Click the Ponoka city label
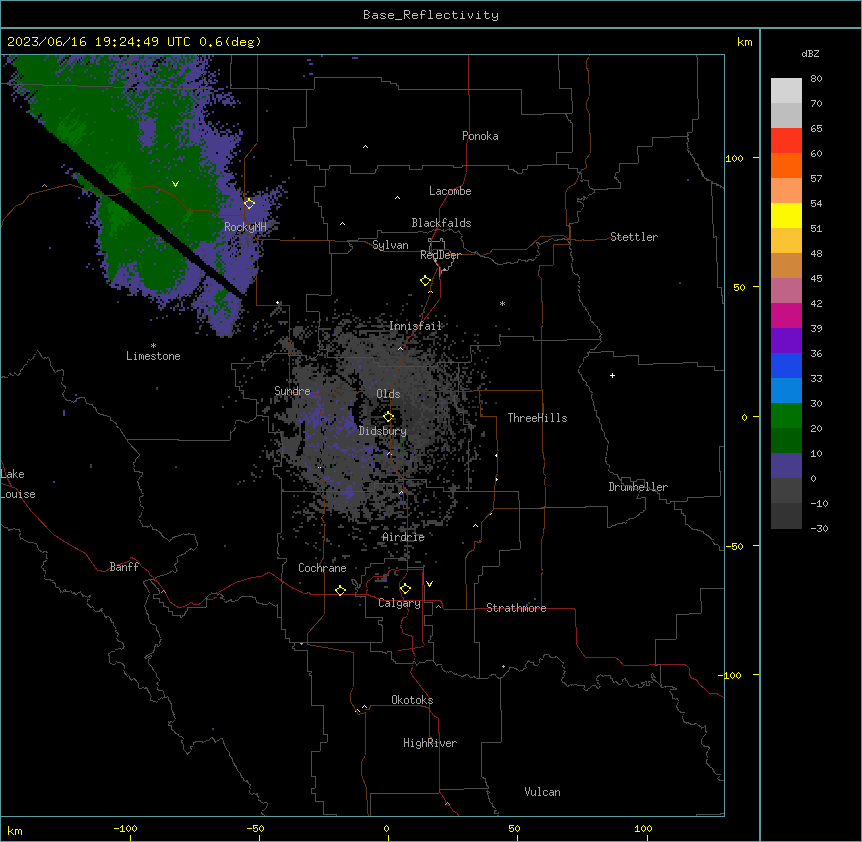 coord(480,136)
